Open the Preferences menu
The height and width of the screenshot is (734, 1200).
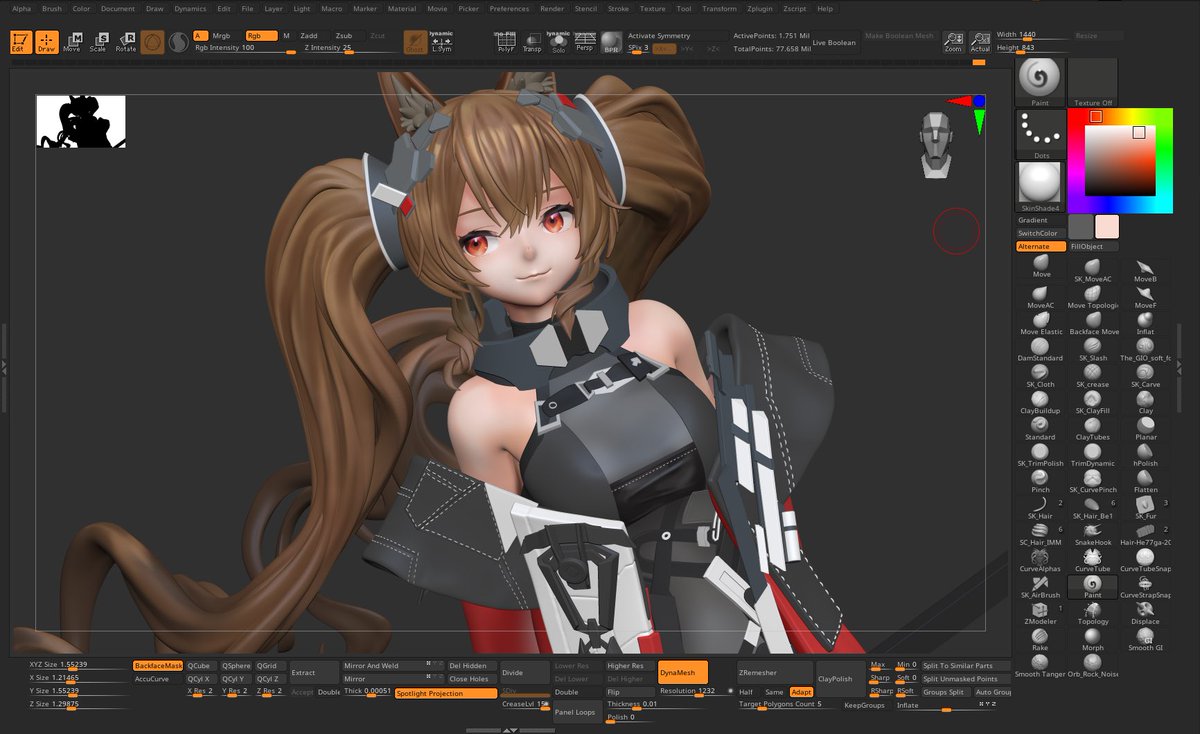pyautogui.click(x=509, y=8)
